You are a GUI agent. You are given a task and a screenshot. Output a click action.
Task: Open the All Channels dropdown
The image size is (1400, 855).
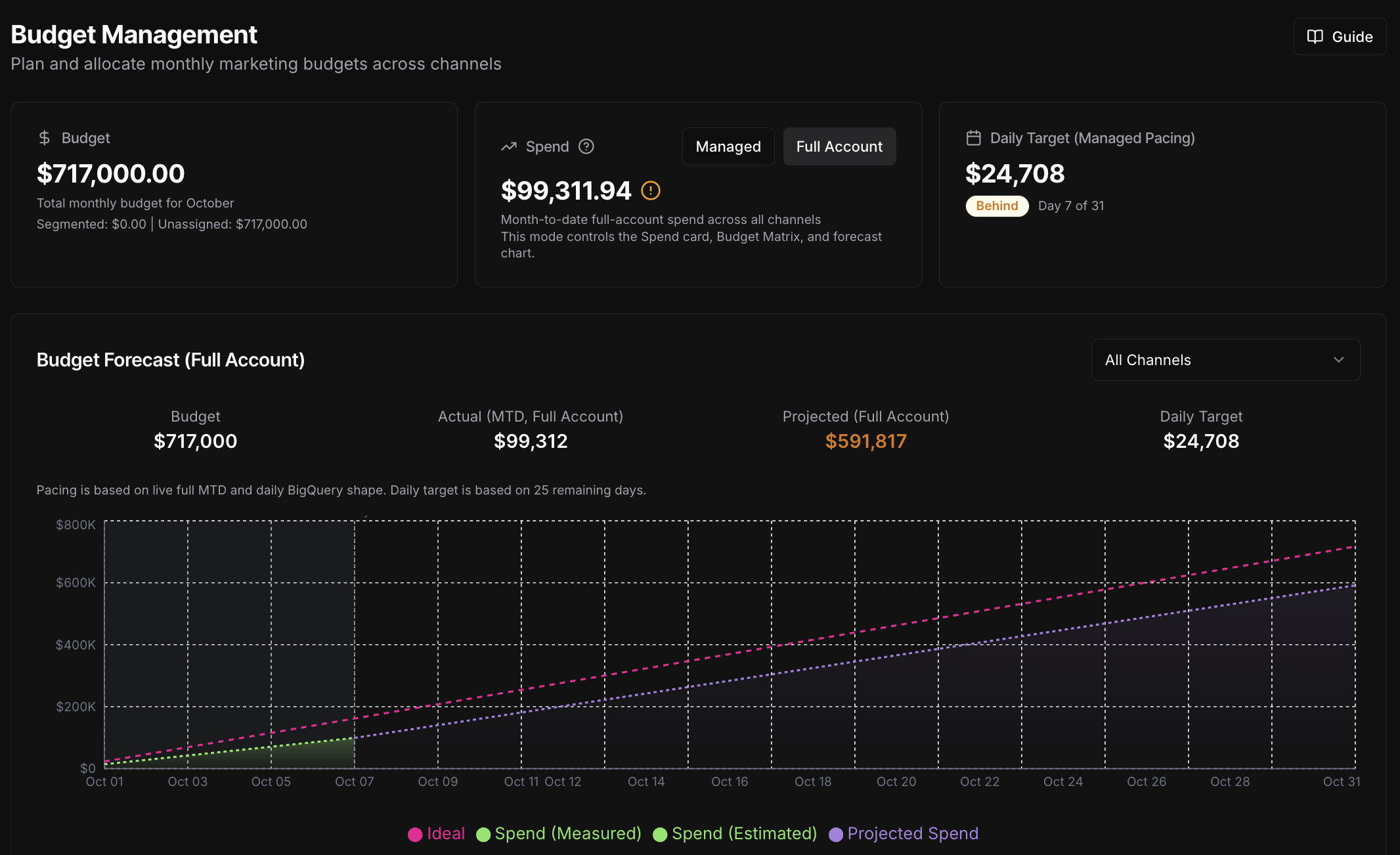pyautogui.click(x=1225, y=360)
